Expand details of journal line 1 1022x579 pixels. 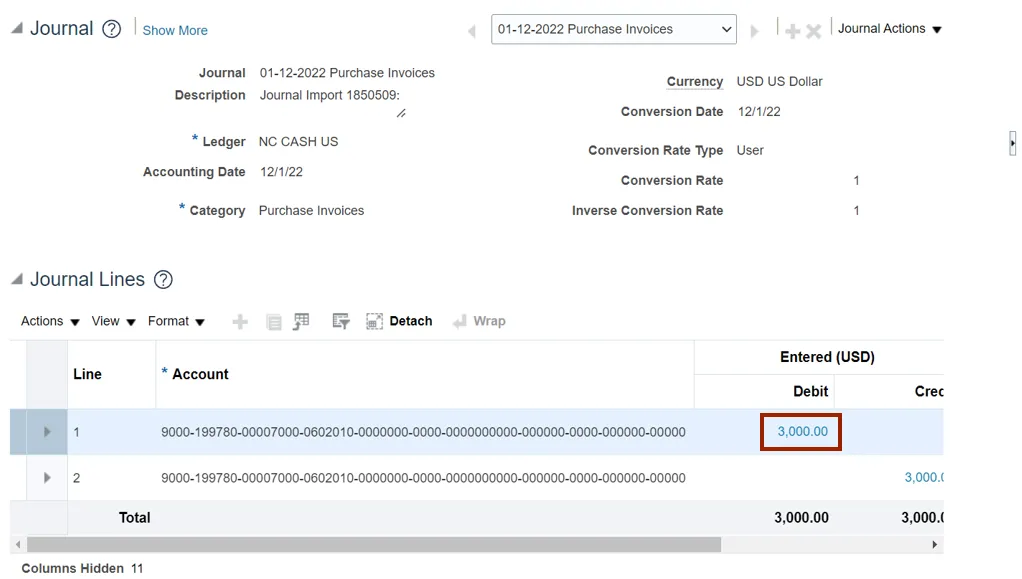coord(47,432)
